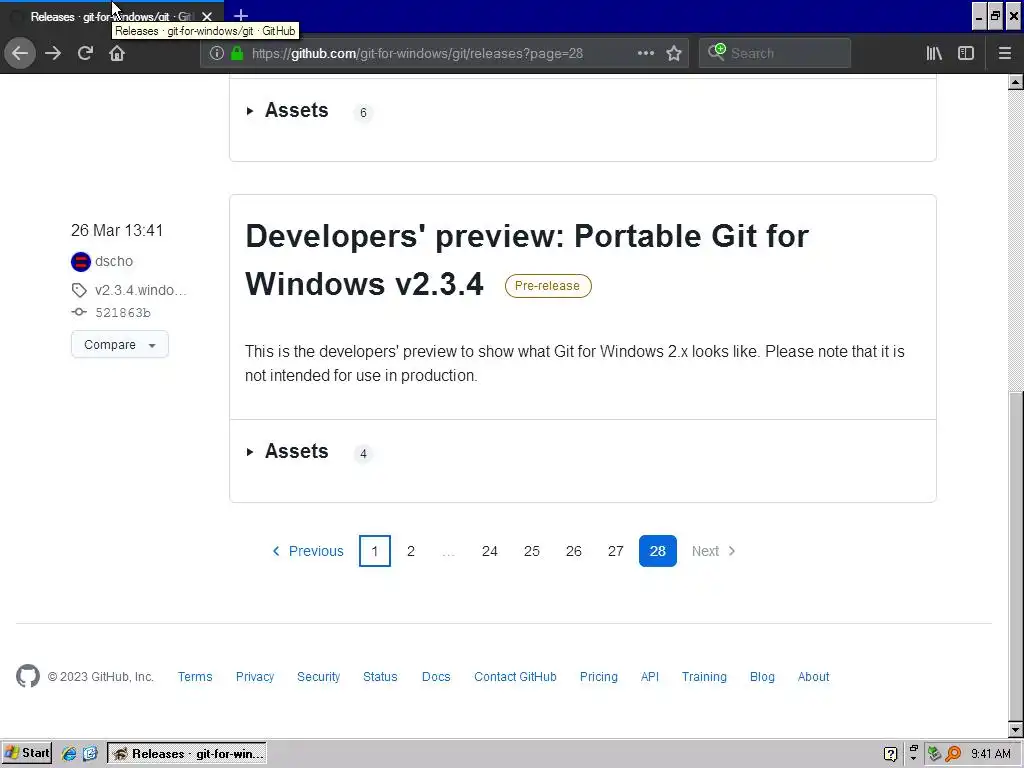Open the Blog footer link
The height and width of the screenshot is (768, 1024).
tap(762, 677)
